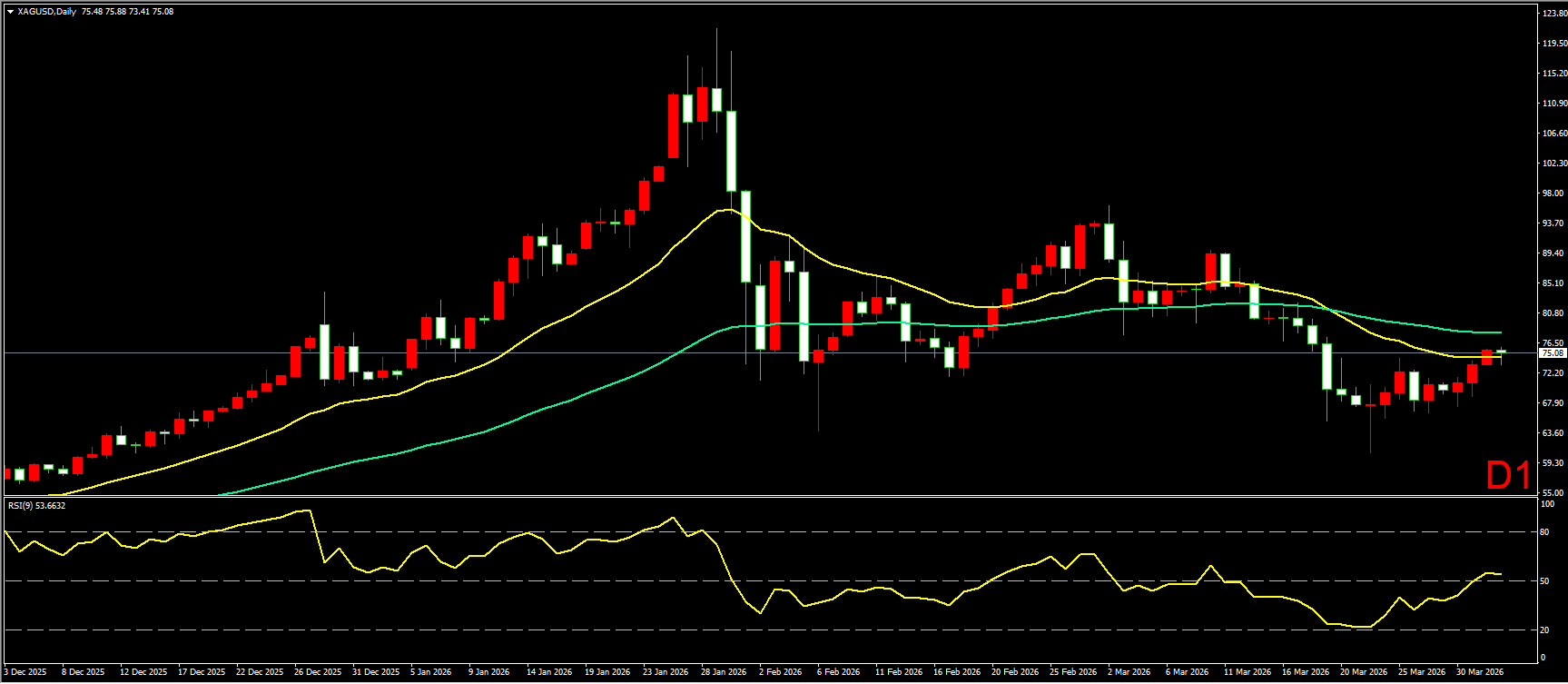Viewport: 1568px width, 684px height.
Task: Click the 98.00 price scale label
Action: point(1553,193)
